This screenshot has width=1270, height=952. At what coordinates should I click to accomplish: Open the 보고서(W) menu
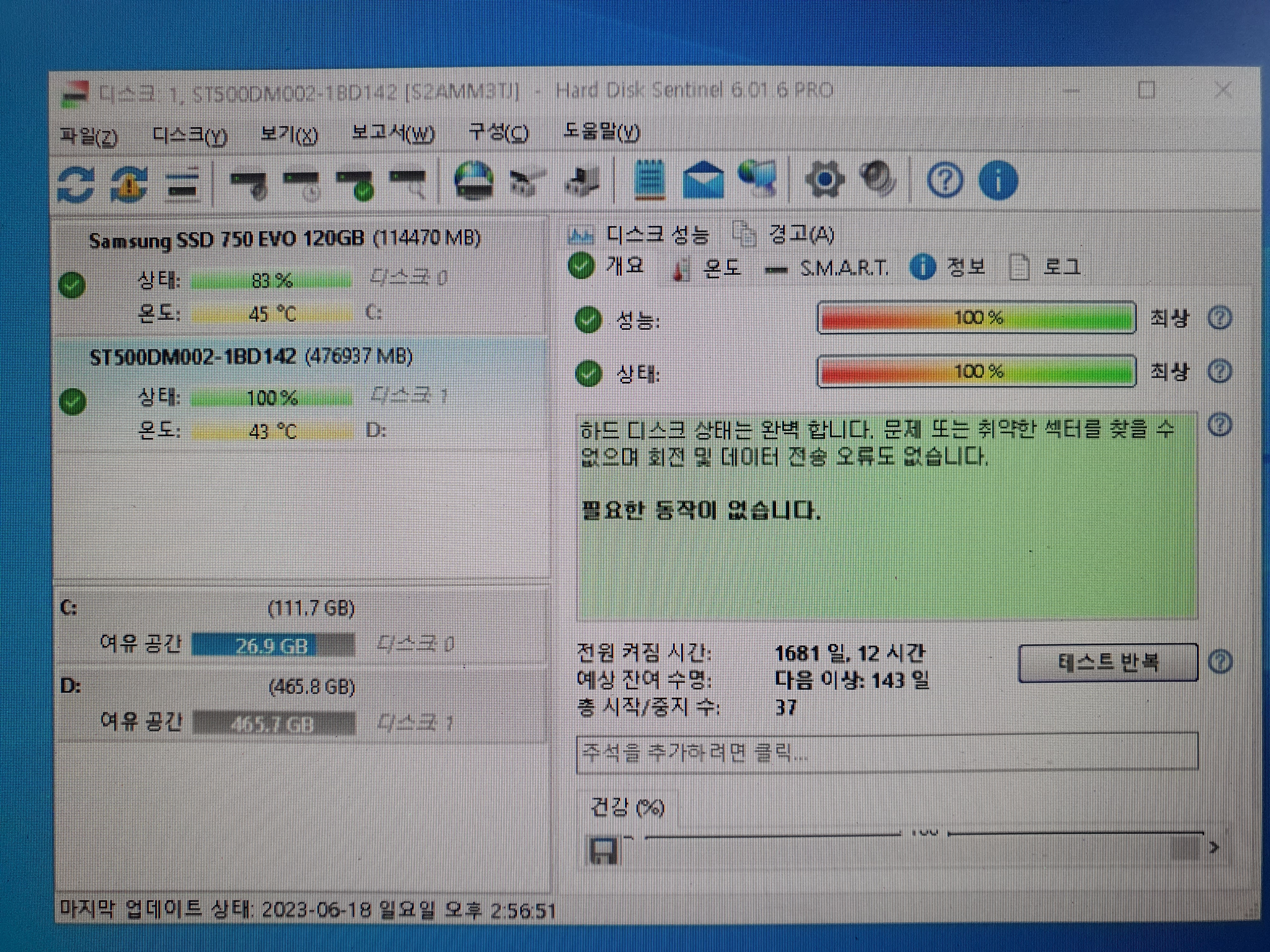pos(393,134)
